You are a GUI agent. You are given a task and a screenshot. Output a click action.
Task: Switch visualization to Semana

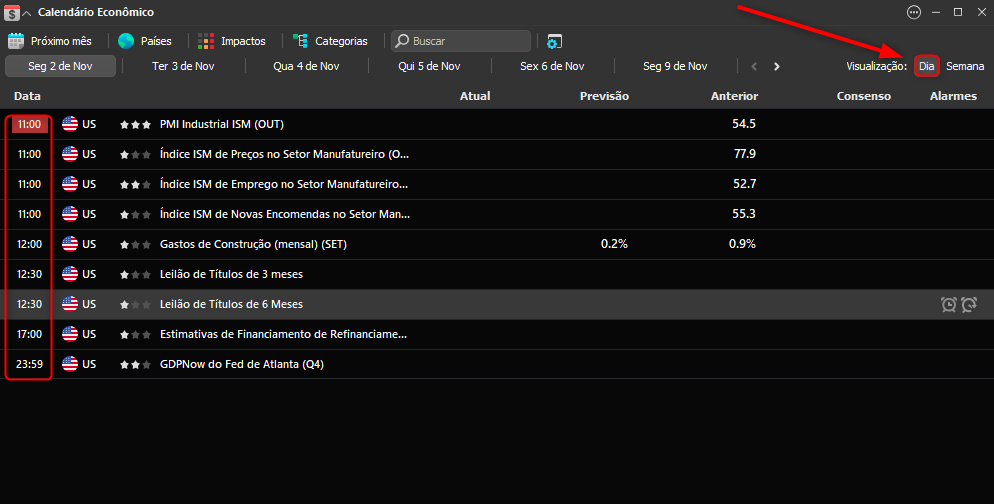(965, 66)
